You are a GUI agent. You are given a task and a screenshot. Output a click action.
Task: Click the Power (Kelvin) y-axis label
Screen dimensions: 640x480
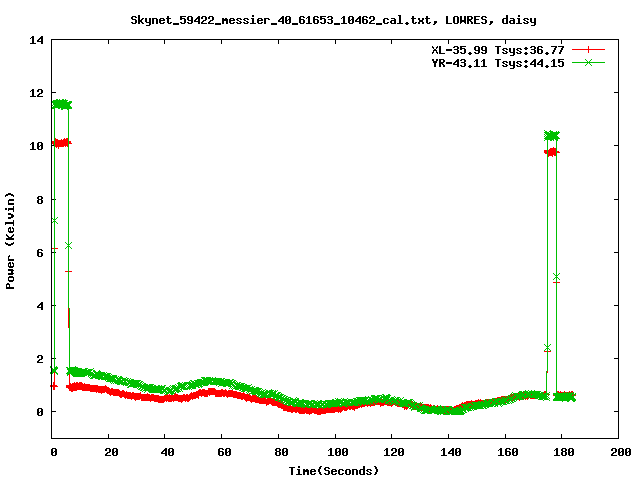click(10, 241)
